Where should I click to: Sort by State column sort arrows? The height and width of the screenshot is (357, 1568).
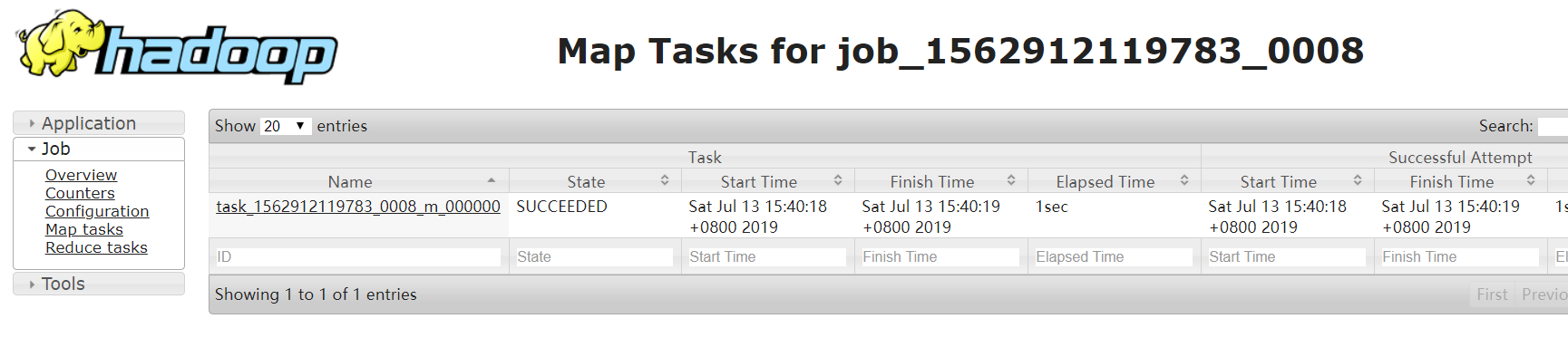tap(665, 181)
